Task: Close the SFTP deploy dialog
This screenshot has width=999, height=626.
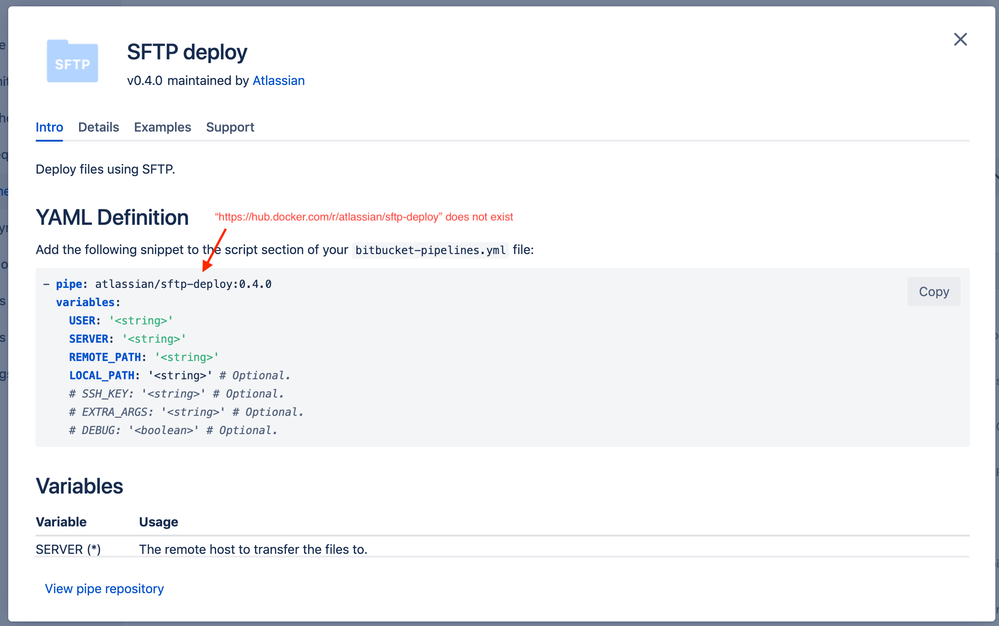Action: (x=960, y=39)
